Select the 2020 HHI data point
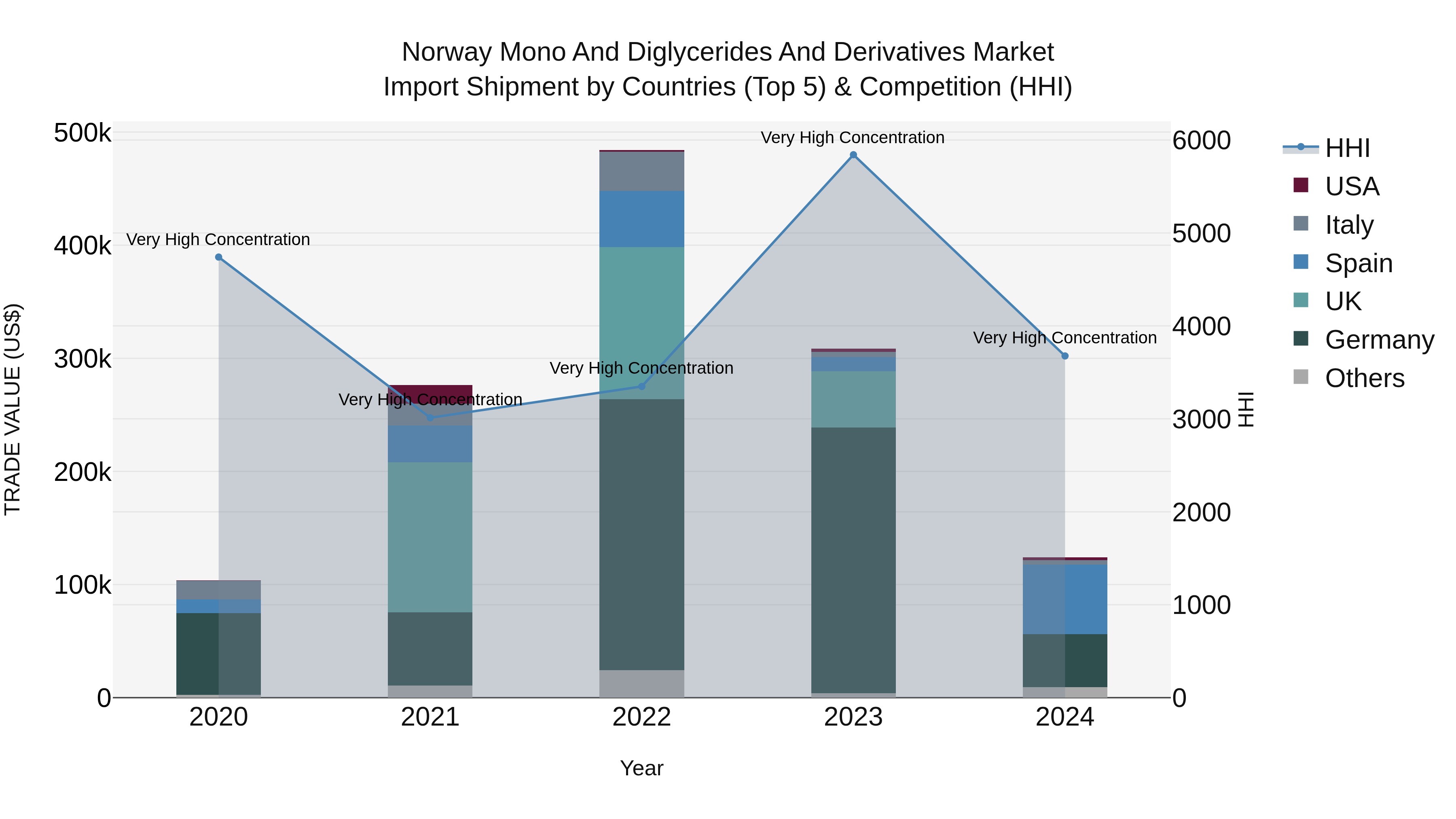 point(219,257)
